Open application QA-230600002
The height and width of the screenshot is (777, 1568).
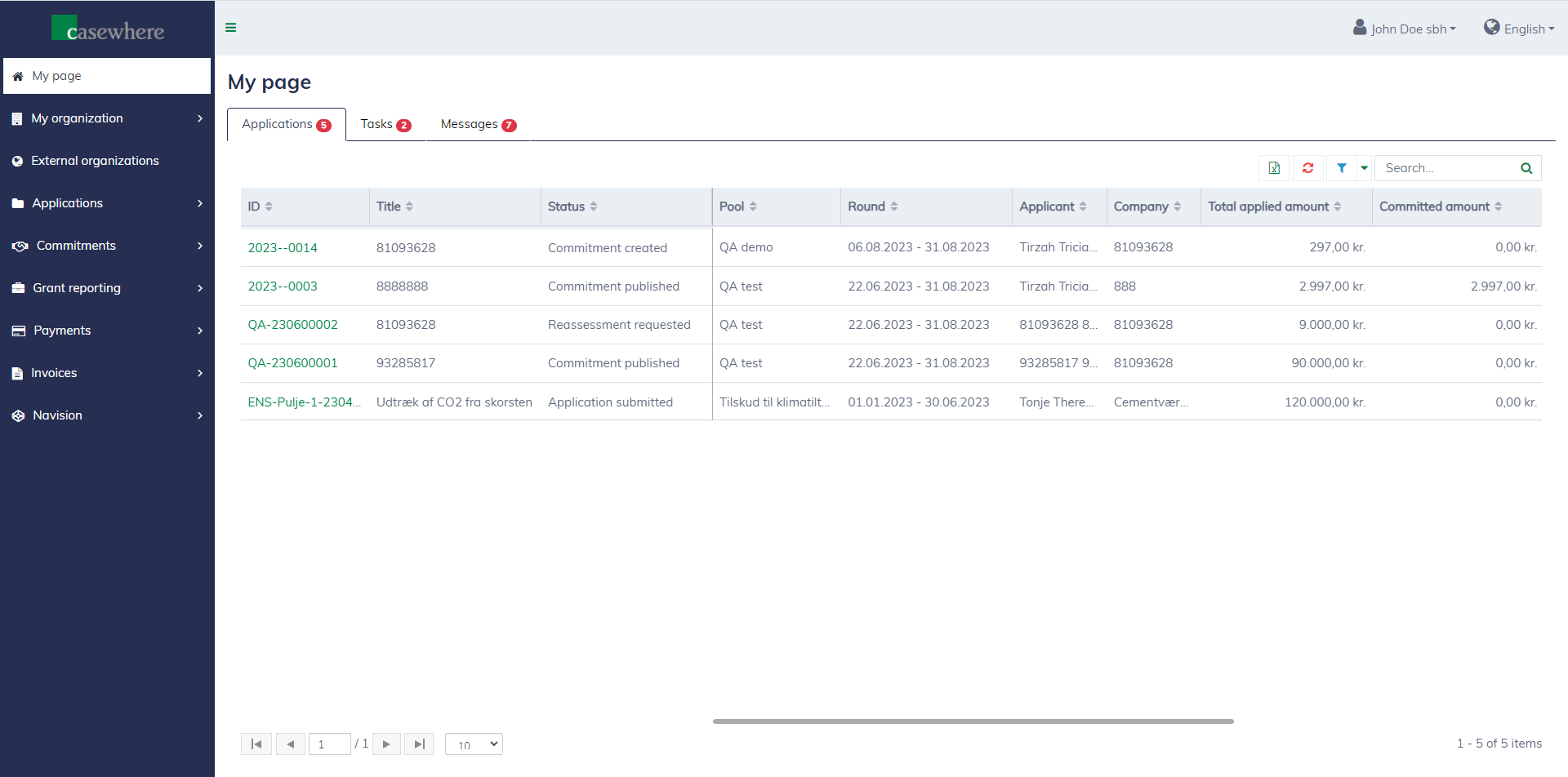tap(292, 324)
